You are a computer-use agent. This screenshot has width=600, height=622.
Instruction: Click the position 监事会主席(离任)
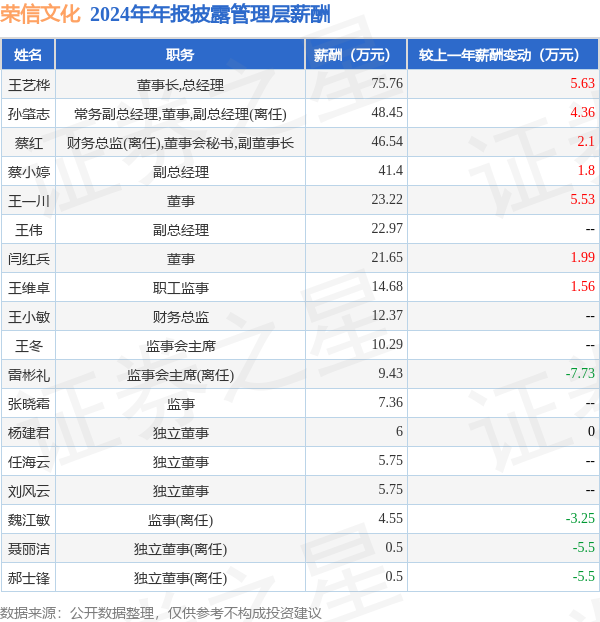click(x=180, y=374)
